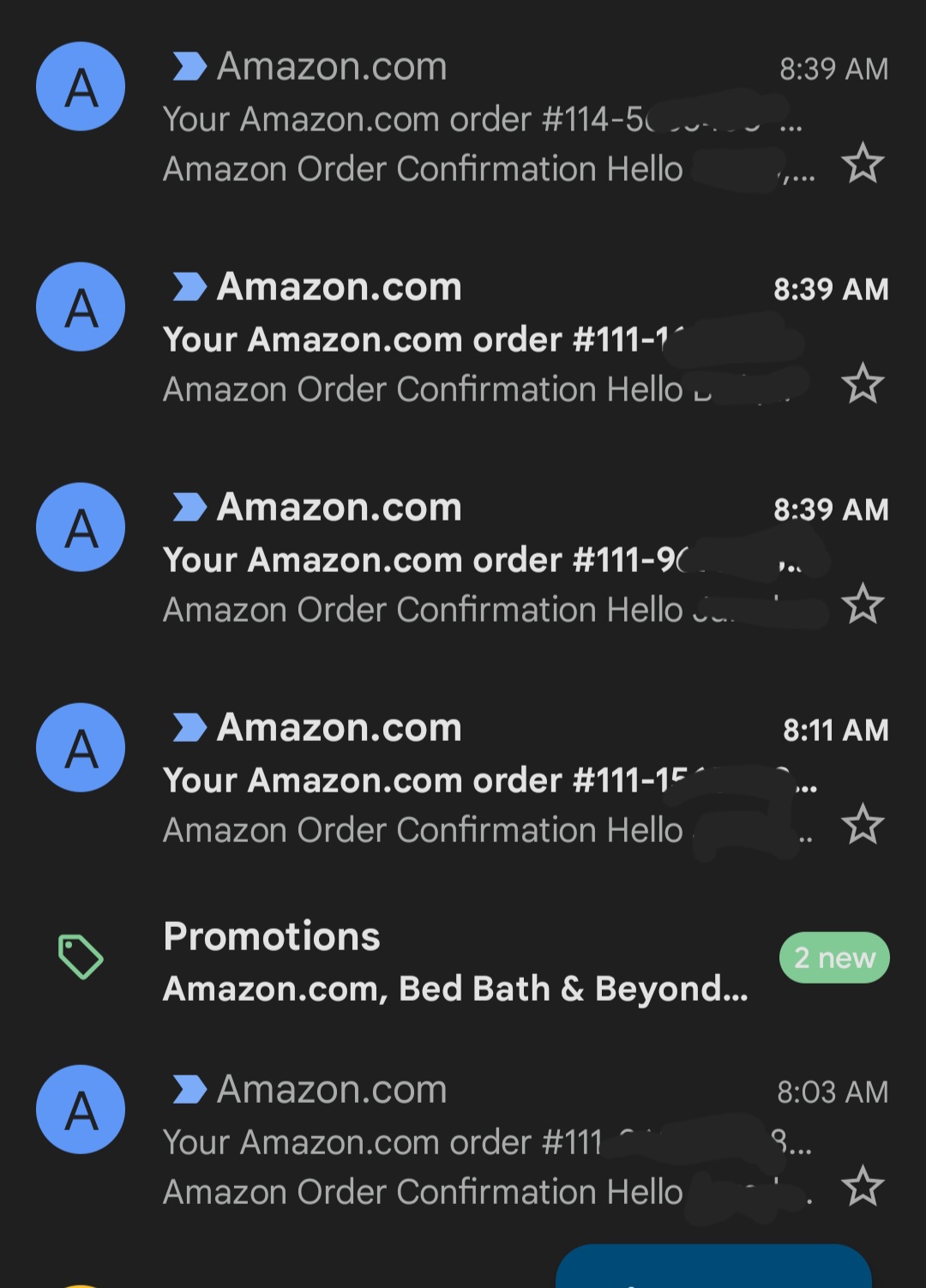
Task: Select the order #114-5 email via avatar
Action: pos(81,87)
